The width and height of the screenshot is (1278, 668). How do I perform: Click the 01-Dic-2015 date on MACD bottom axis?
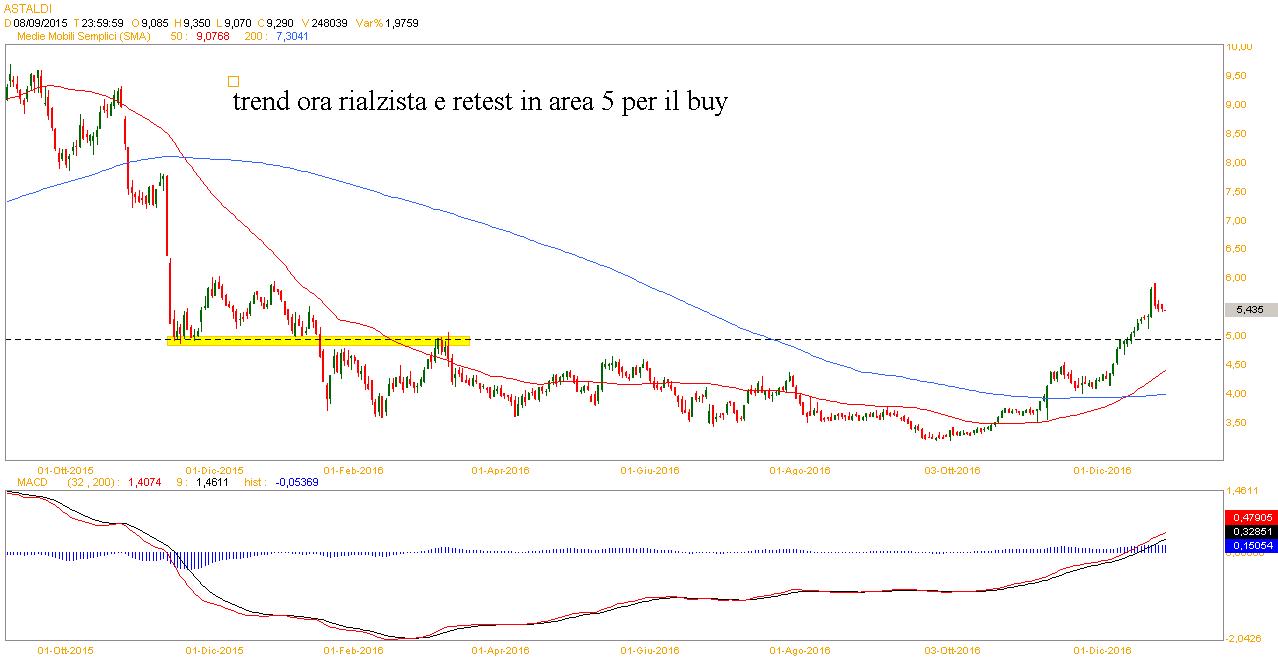point(215,650)
